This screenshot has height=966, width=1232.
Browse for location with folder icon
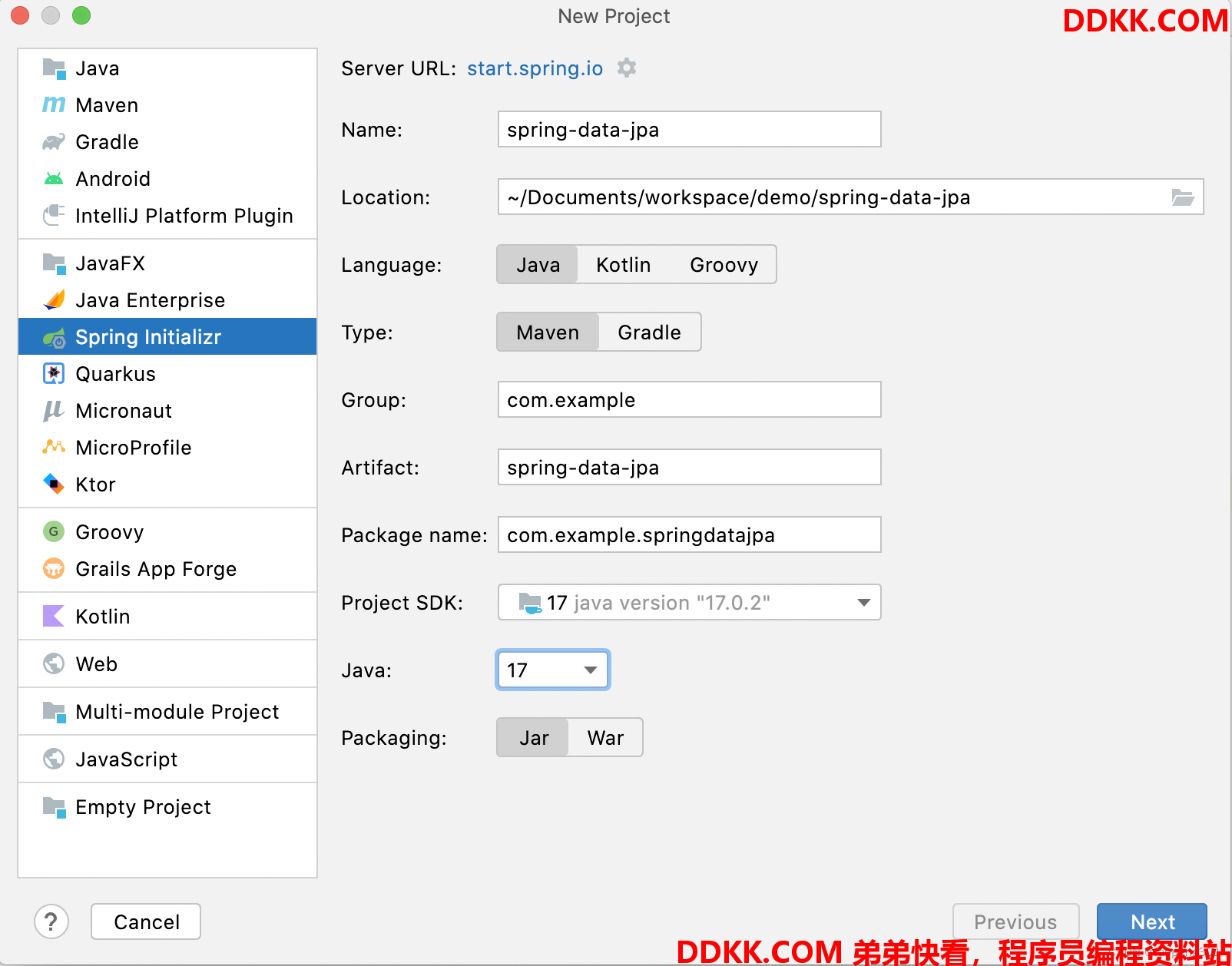click(1183, 197)
